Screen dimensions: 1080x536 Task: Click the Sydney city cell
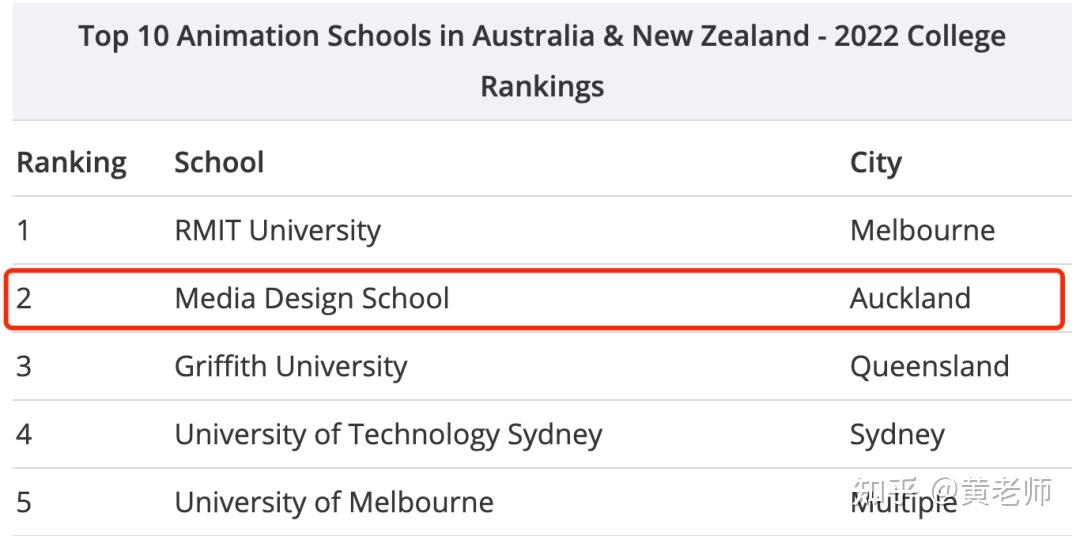897,435
